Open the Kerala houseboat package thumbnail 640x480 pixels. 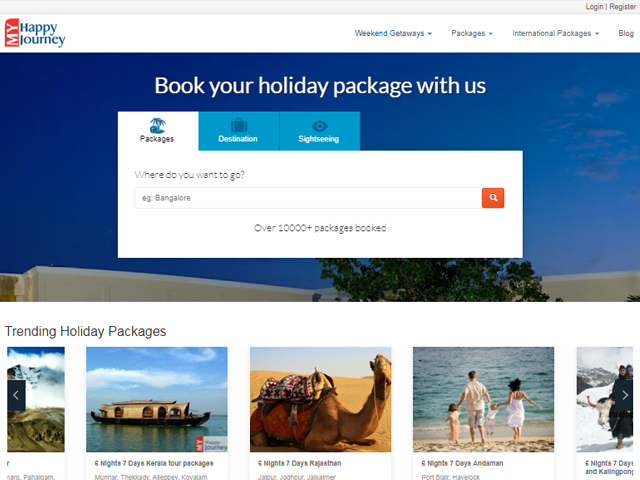pos(157,399)
